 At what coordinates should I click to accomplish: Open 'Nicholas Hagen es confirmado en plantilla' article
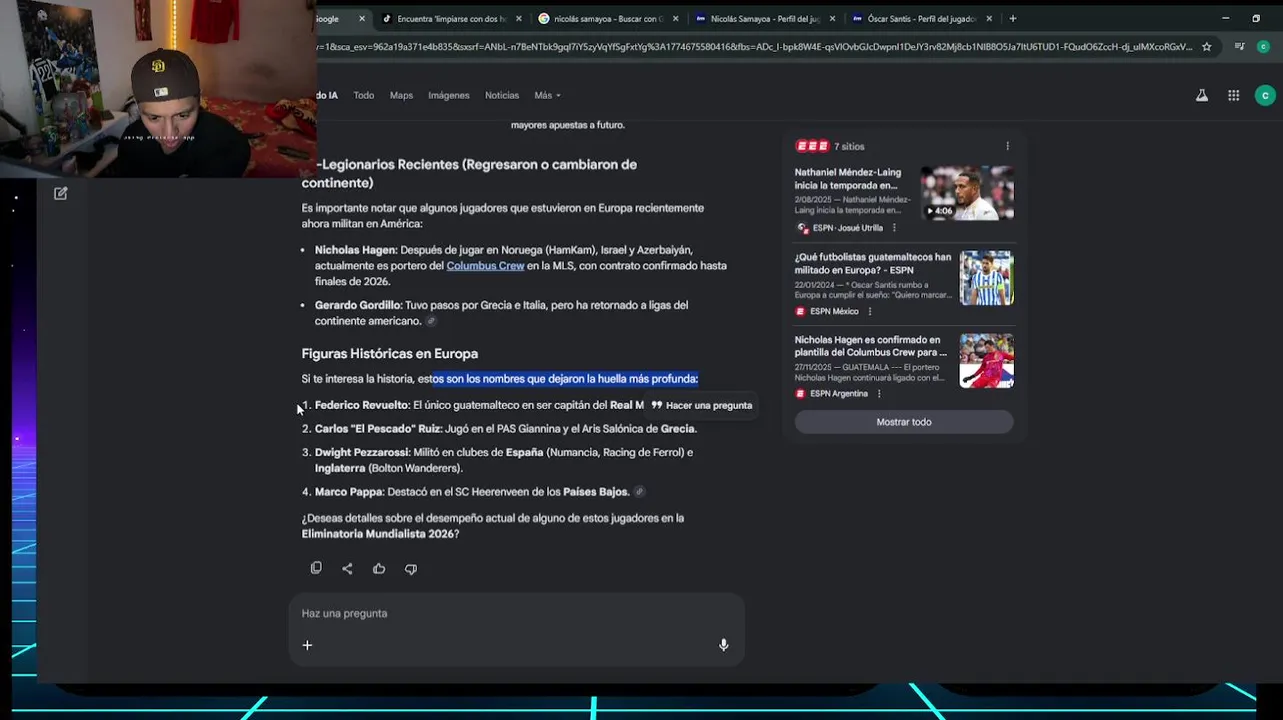[x=870, y=346]
